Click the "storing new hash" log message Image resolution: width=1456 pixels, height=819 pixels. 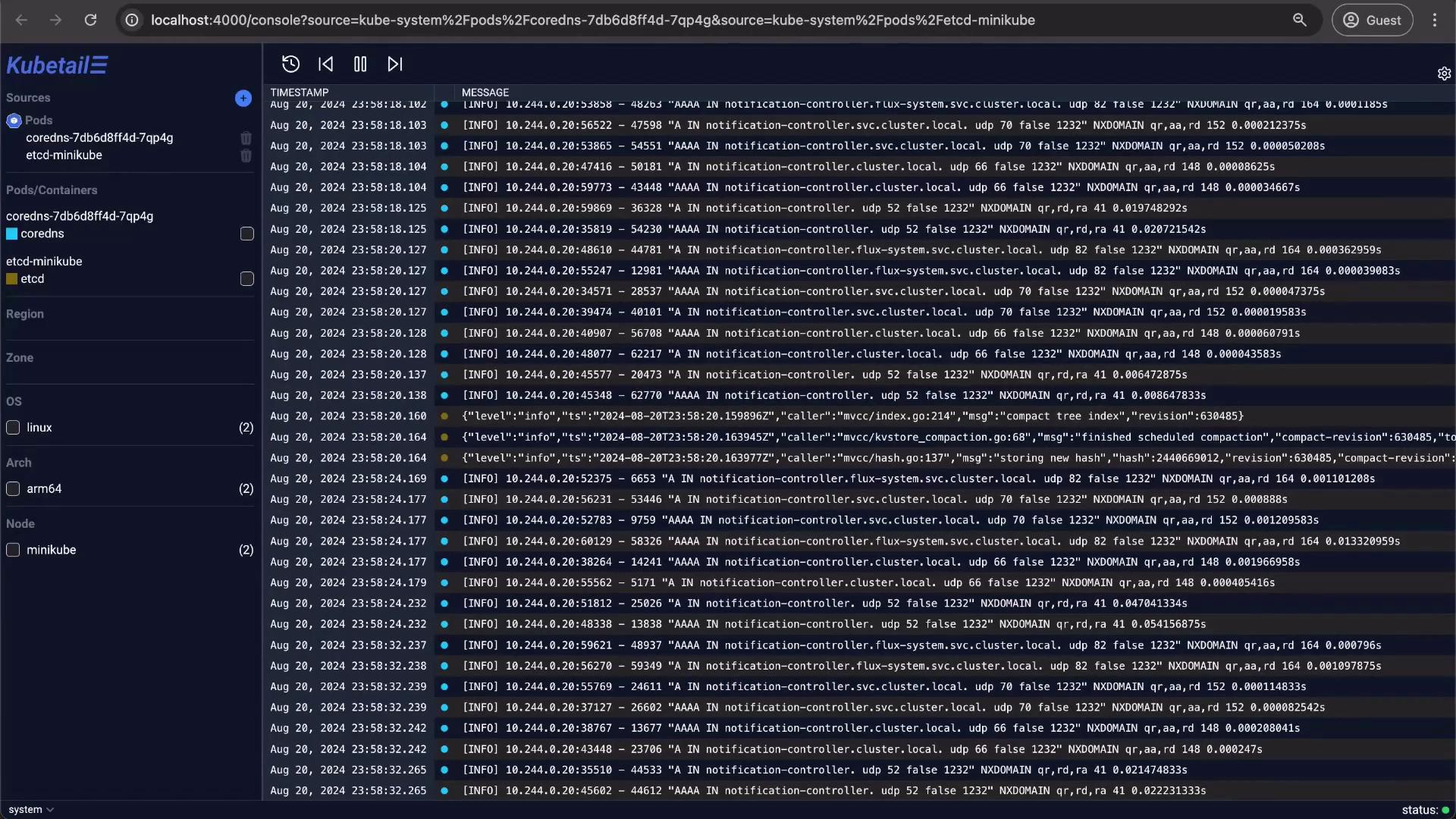[958, 458]
